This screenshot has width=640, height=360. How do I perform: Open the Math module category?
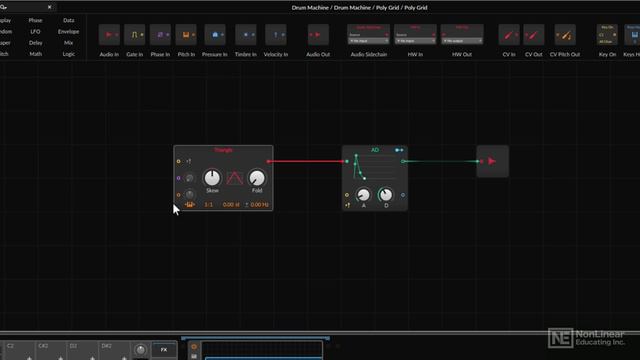click(x=36, y=54)
